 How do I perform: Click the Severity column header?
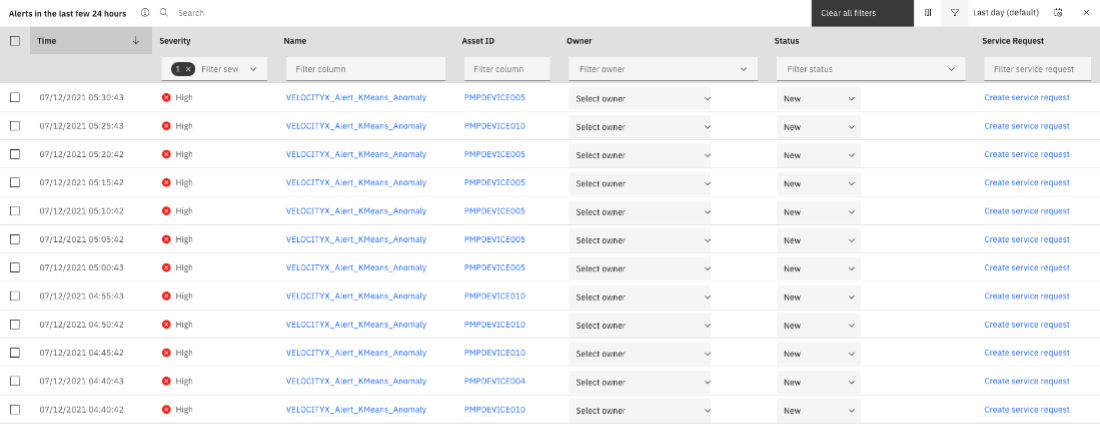coord(175,41)
